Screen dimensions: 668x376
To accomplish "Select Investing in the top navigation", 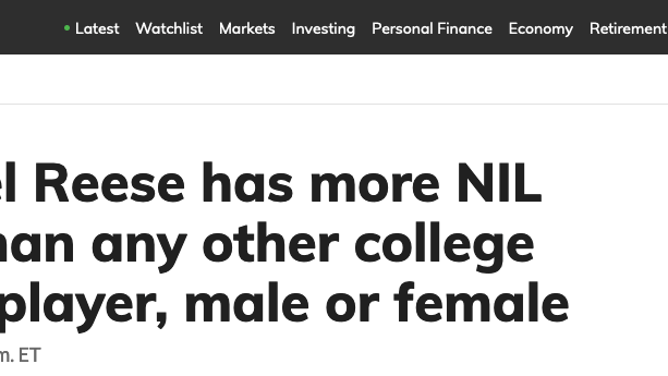I will pos(323,29).
